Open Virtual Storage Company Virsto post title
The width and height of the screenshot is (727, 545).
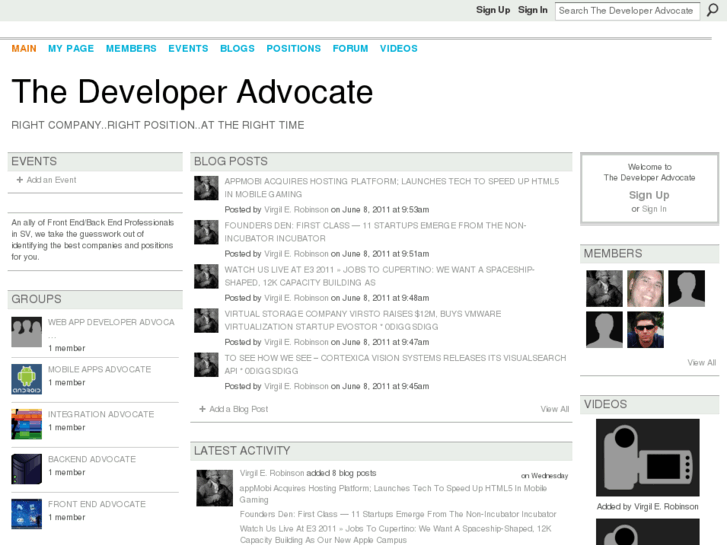363,321
